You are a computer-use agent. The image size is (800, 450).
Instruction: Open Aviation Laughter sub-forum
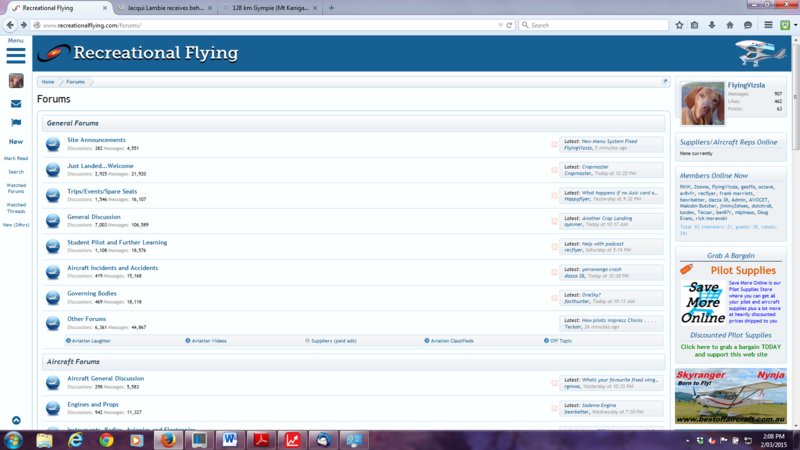pyautogui.click(x=91, y=341)
